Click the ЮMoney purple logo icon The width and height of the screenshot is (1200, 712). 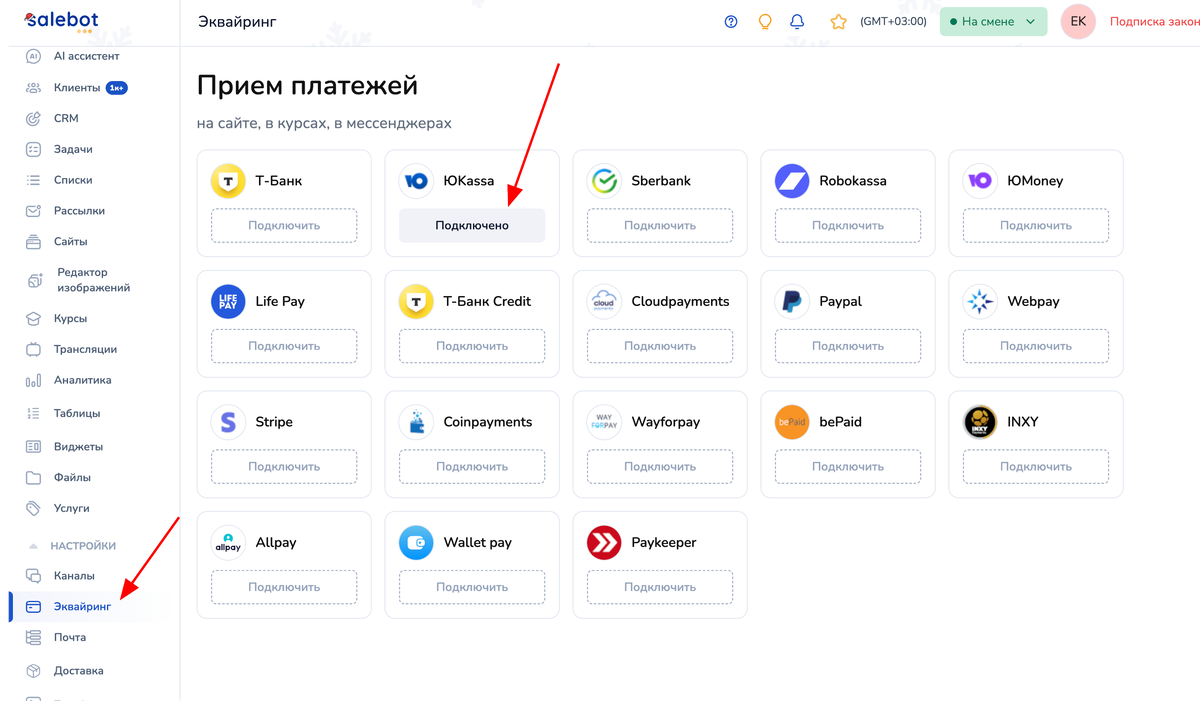tap(980, 181)
